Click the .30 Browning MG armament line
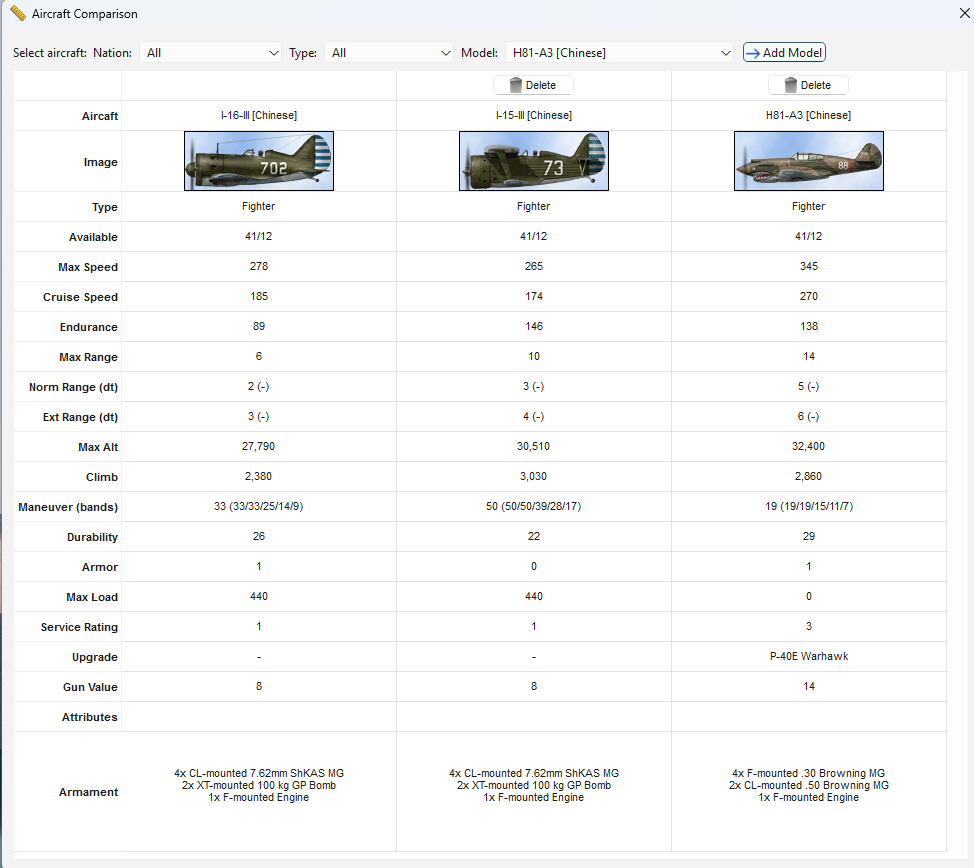The height and width of the screenshot is (868, 974). pos(808,774)
